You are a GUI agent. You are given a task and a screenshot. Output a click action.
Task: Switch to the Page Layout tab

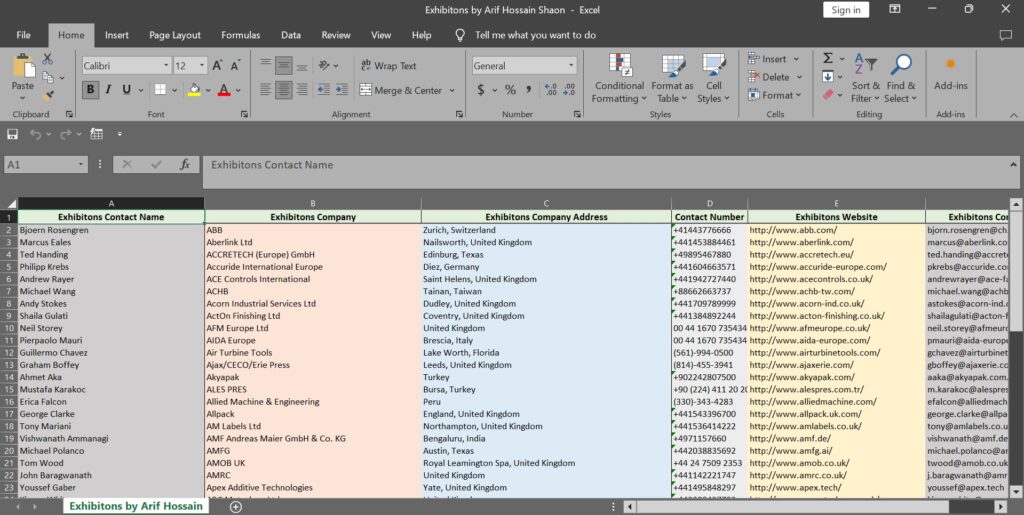[175, 35]
